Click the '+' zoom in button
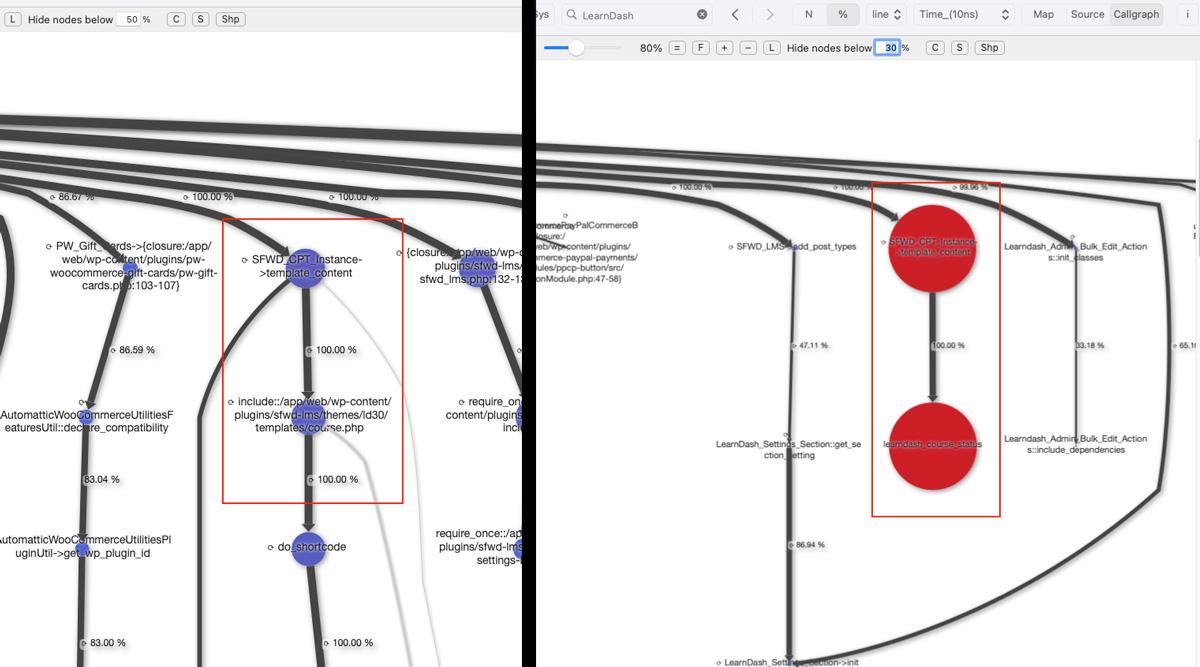 tap(724, 48)
